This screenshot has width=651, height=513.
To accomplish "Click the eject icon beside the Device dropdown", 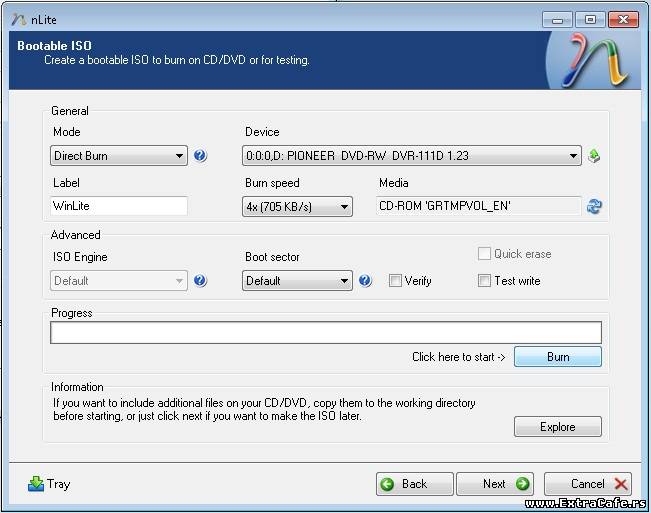I will (x=594, y=156).
